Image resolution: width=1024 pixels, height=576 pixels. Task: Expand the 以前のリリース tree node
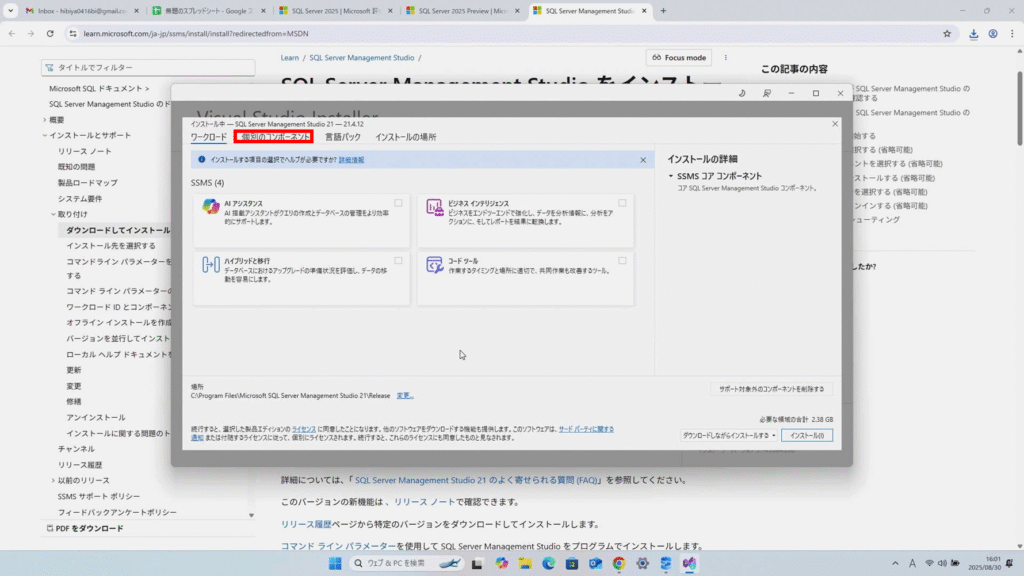point(53,481)
